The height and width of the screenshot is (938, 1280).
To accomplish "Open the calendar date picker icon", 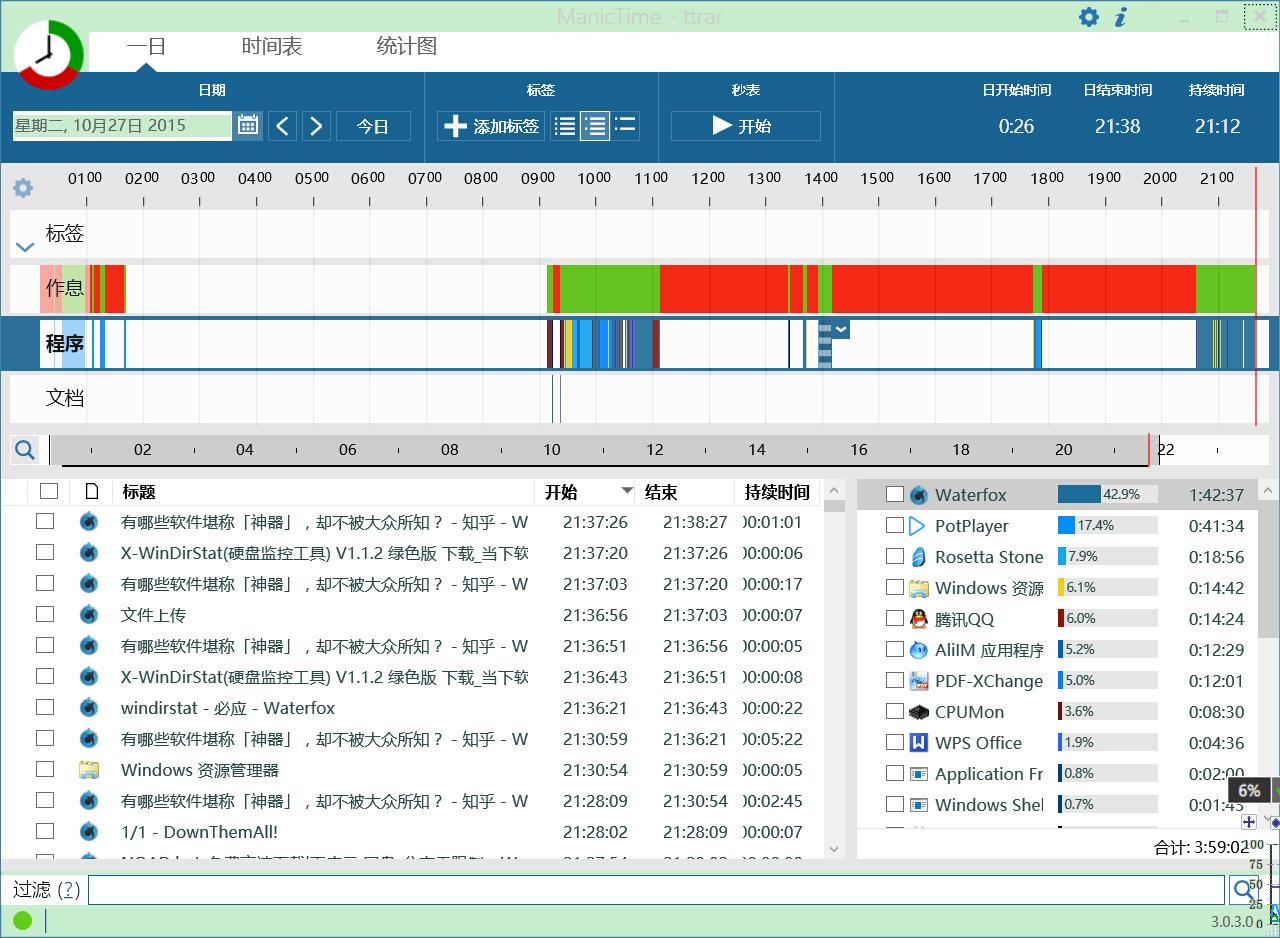I will pyautogui.click(x=248, y=125).
